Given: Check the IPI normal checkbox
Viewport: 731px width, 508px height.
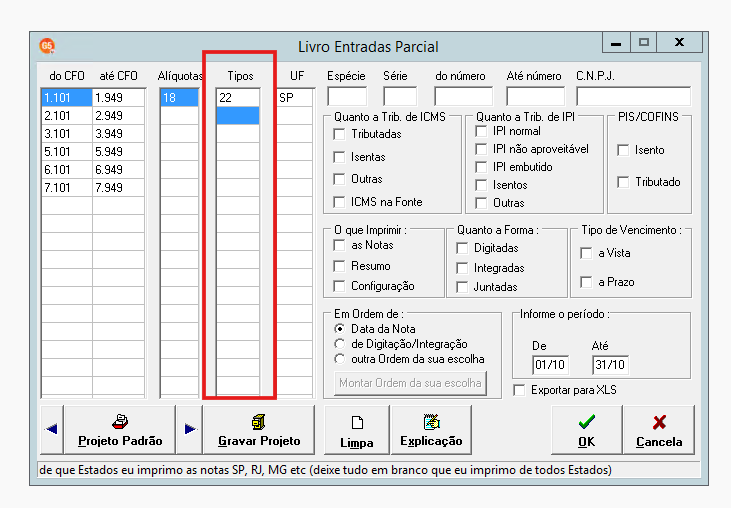Looking at the screenshot, I should coord(481,131).
